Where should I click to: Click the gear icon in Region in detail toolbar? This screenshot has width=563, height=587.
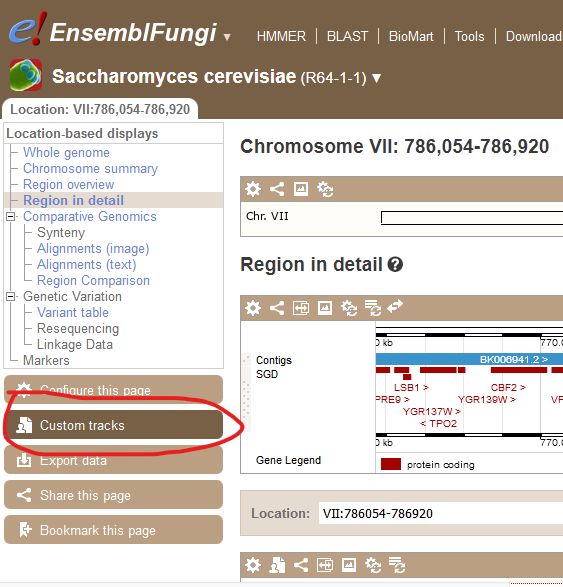(x=253, y=308)
